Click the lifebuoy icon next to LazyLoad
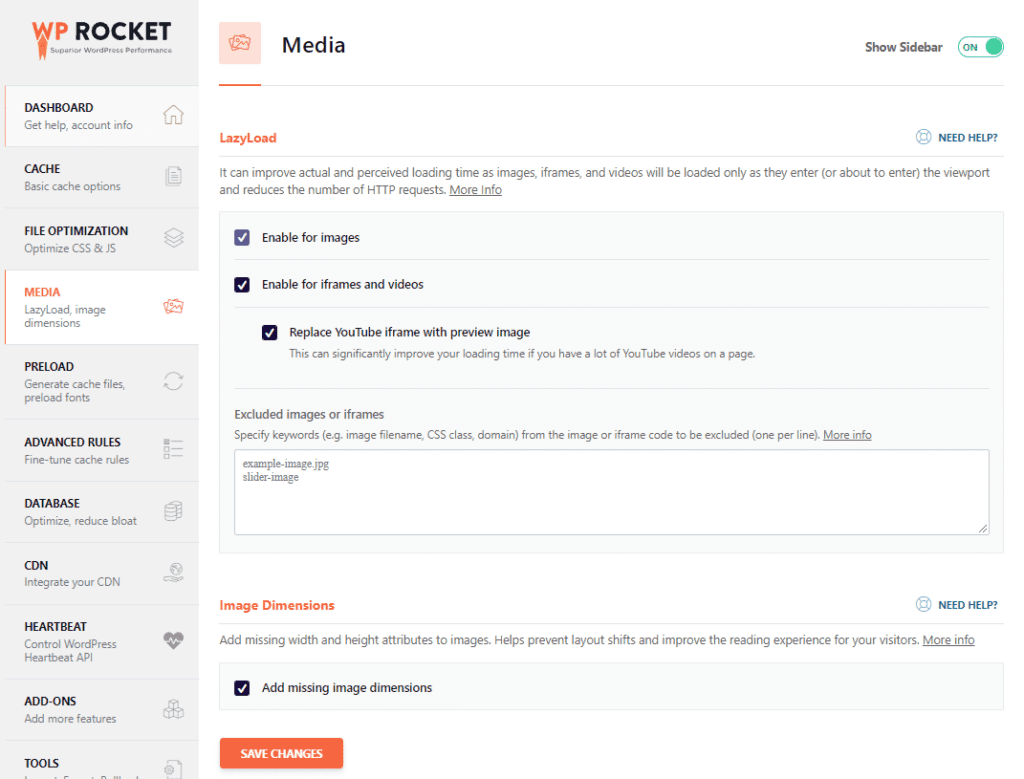The height and width of the screenshot is (779, 1024). [x=922, y=137]
